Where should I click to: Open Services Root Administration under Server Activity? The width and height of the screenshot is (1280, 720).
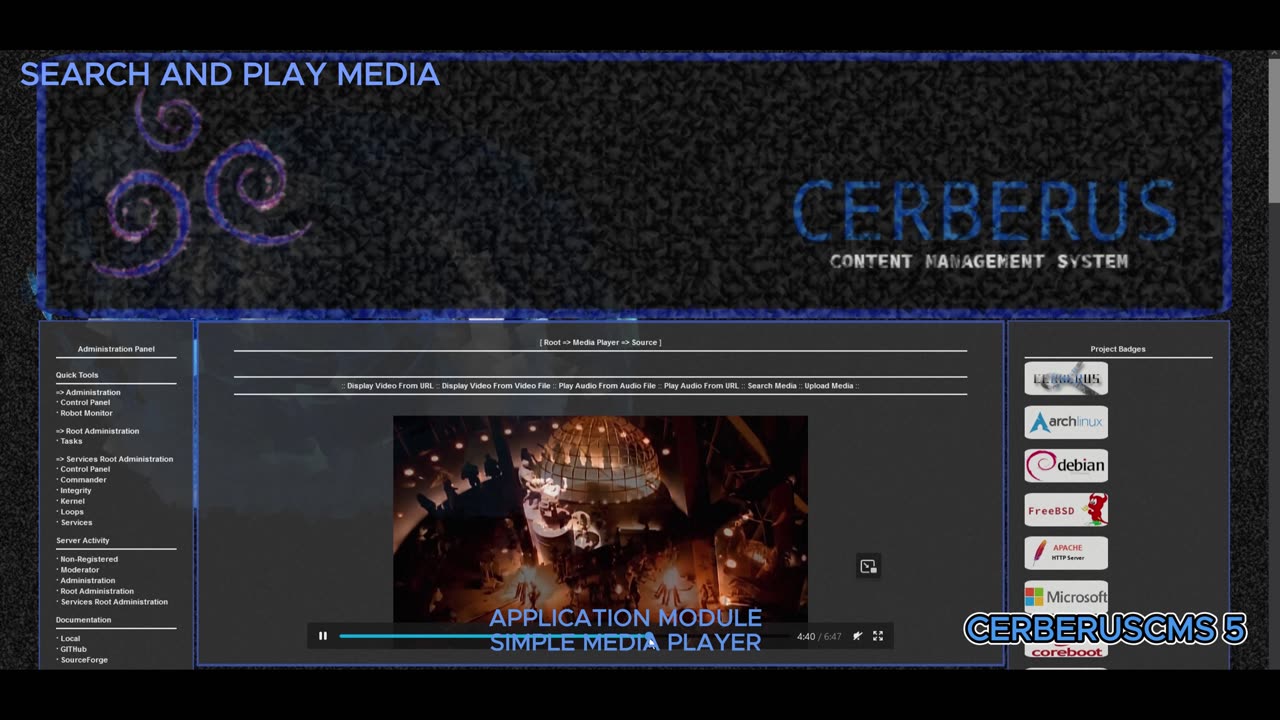[114, 602]
